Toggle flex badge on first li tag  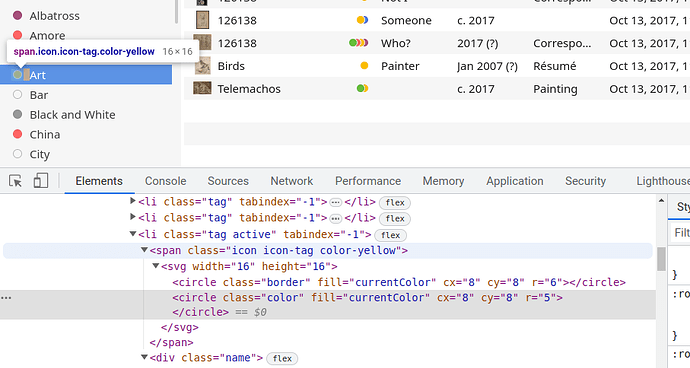click(x=395, y=202)
